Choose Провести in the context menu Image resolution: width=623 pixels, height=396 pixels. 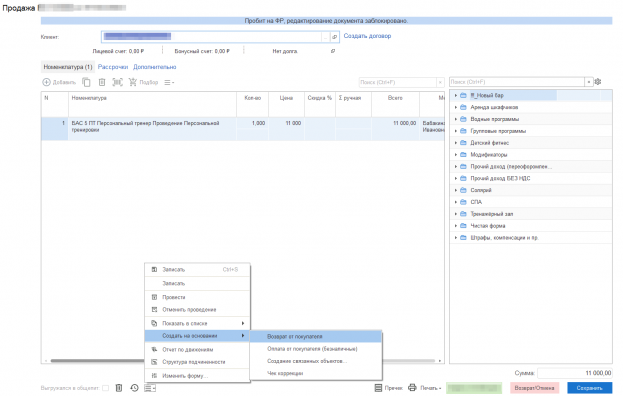click(x=197, y=297)
